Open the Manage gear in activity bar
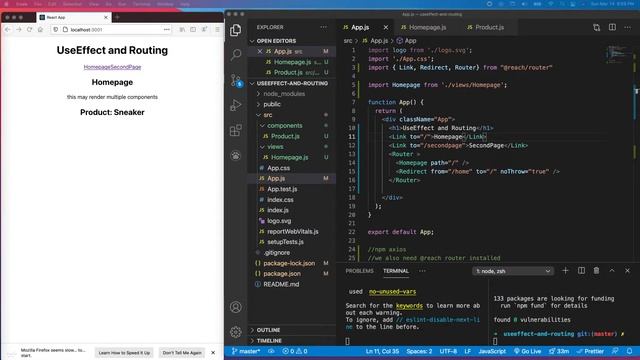This screenshot has width=640, height=360. 236,332
